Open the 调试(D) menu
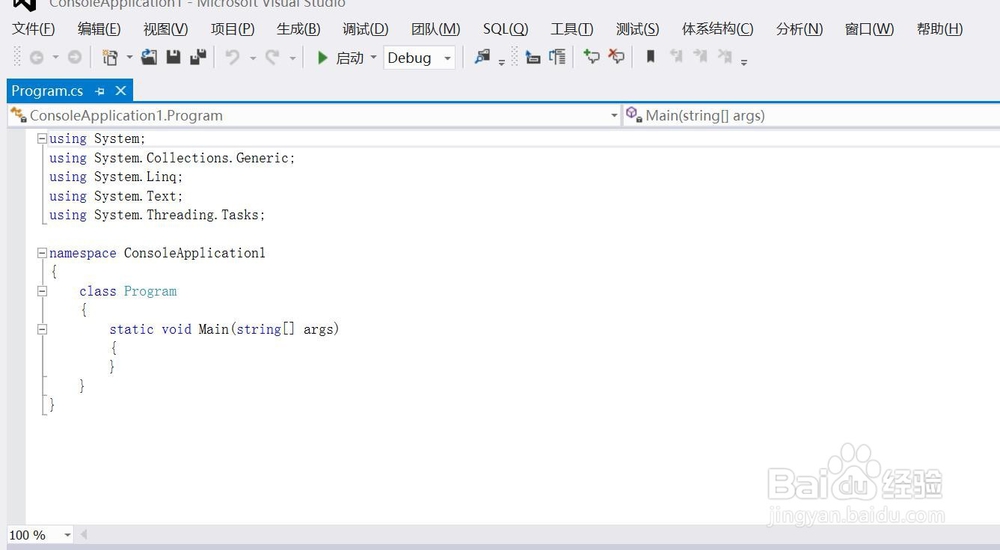Screen dimensions: 1000x550 click(x=365, y=29)
